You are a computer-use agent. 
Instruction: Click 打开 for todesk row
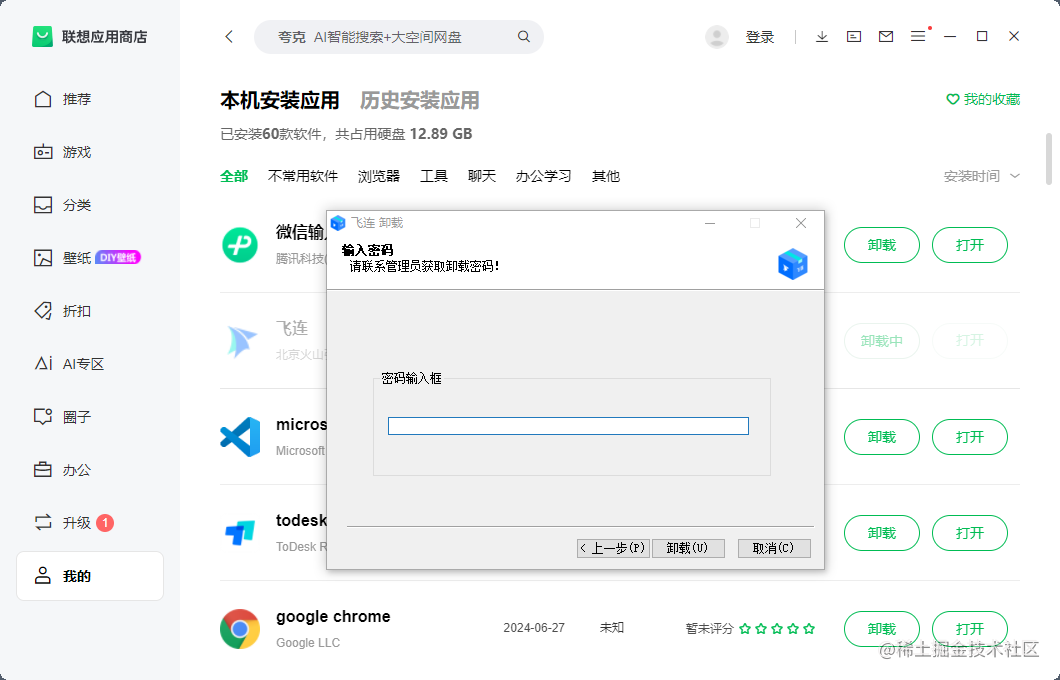969,533
